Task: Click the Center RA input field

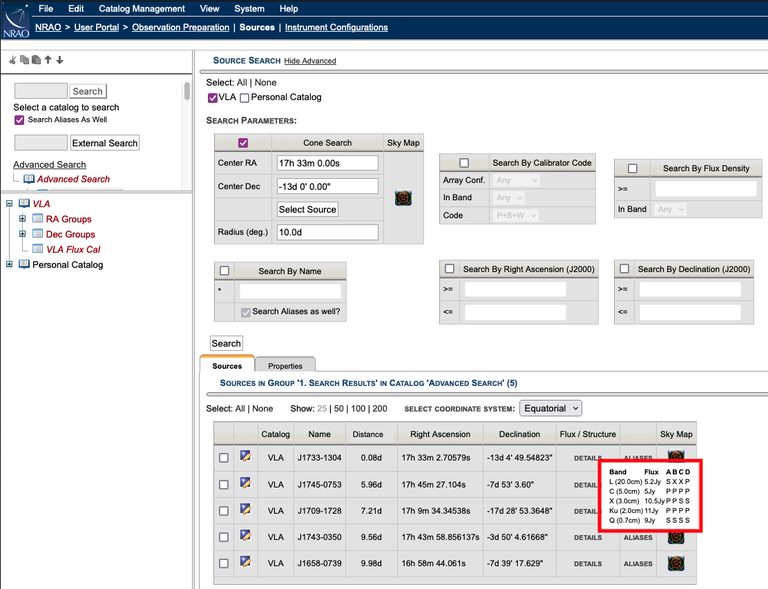Action: pos(327,163)
